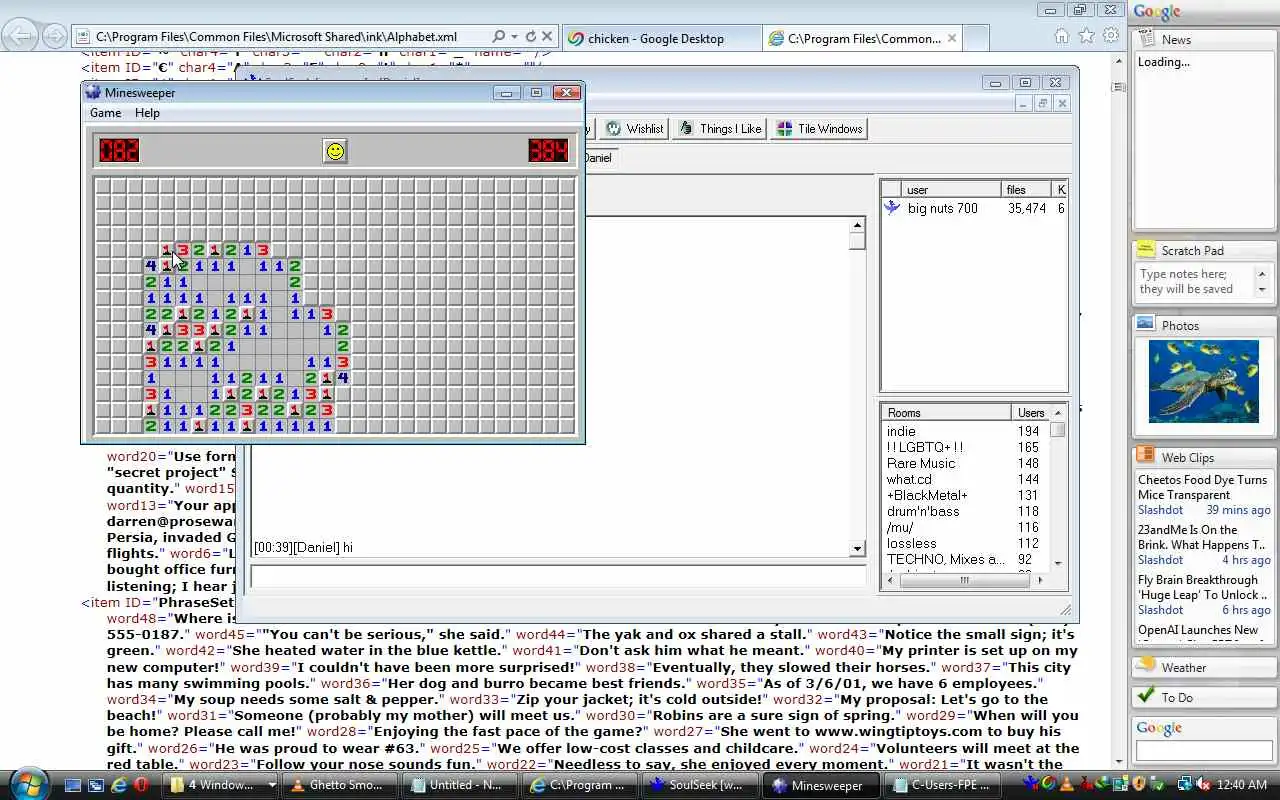This screenshot has width=1280, height=800.
Task: Click the IE forward arrow button
Action: coord(55,37)
